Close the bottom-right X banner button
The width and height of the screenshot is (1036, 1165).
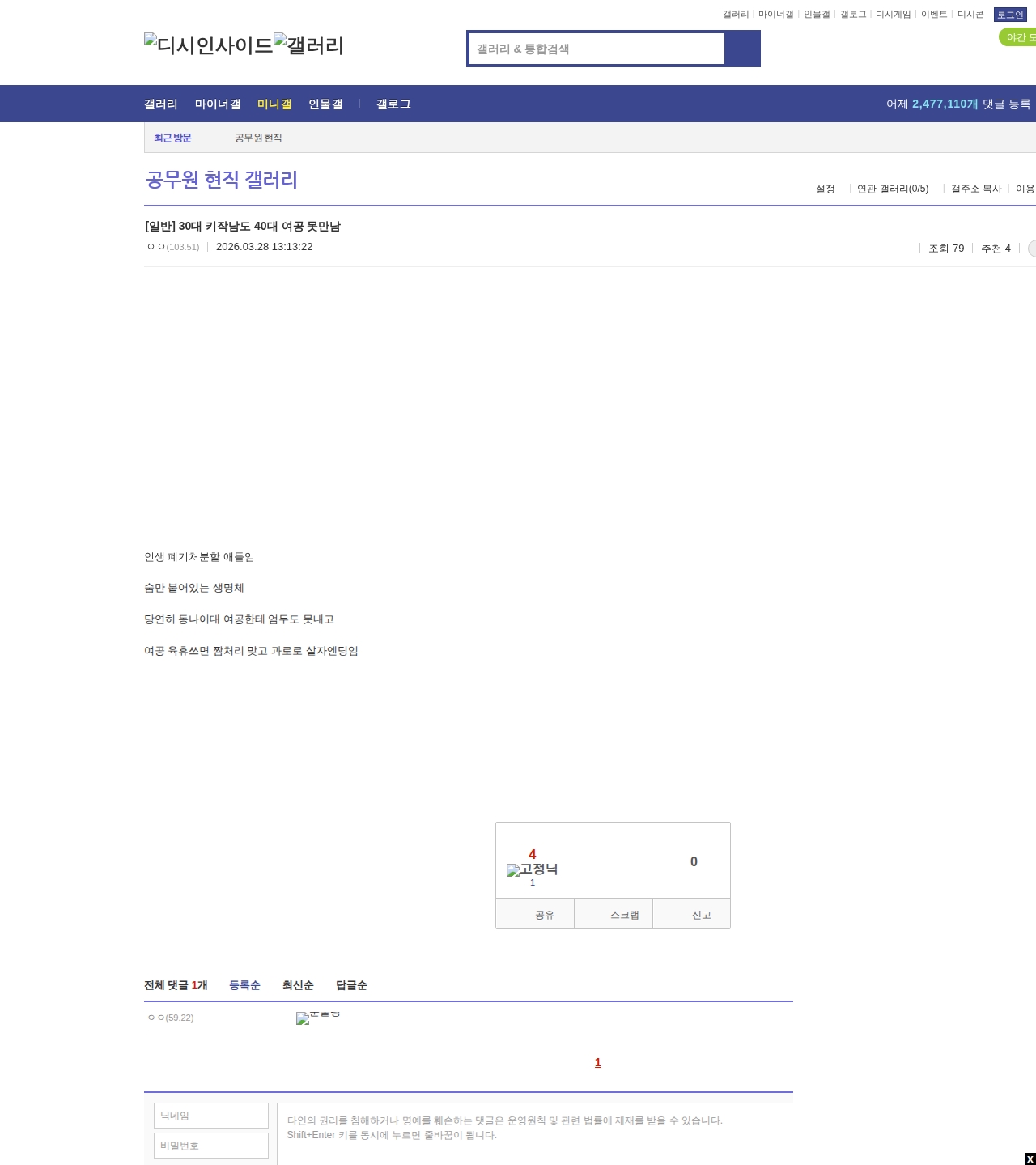tap(1030, 1159)
